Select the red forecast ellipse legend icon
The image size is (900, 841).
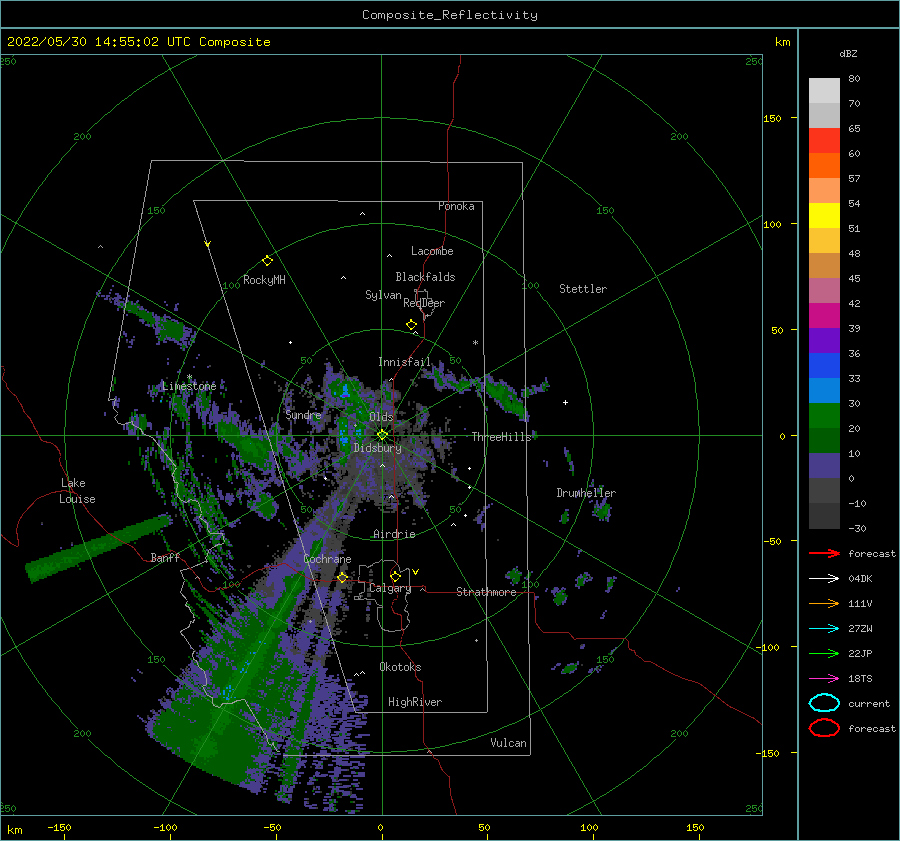click(x=824, y=728)
